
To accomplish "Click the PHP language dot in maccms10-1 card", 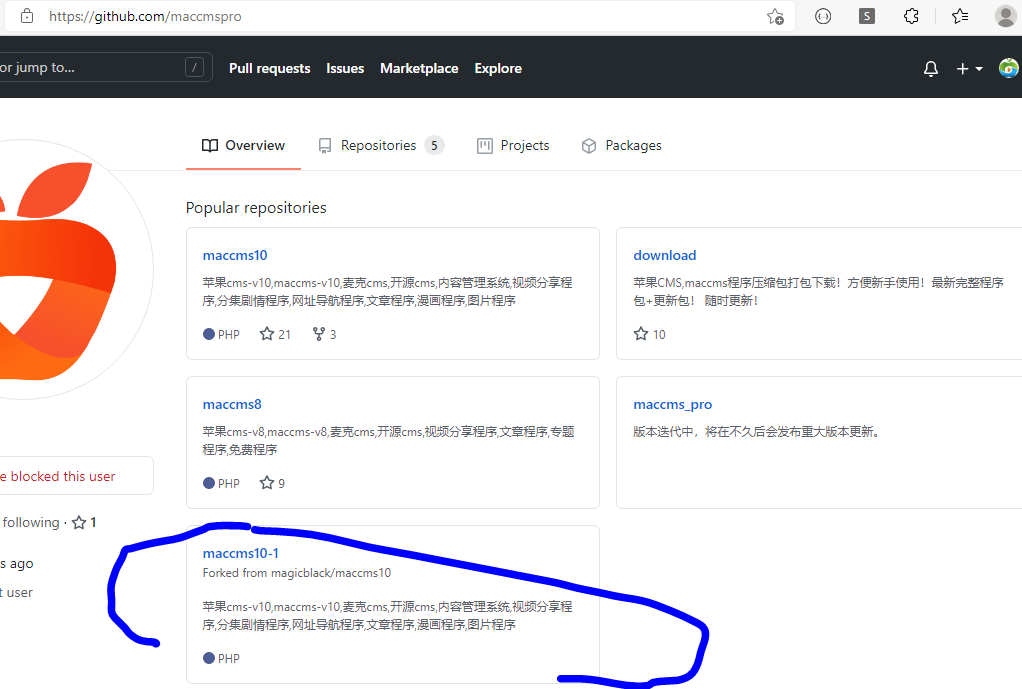I will (x=209, y=658).
